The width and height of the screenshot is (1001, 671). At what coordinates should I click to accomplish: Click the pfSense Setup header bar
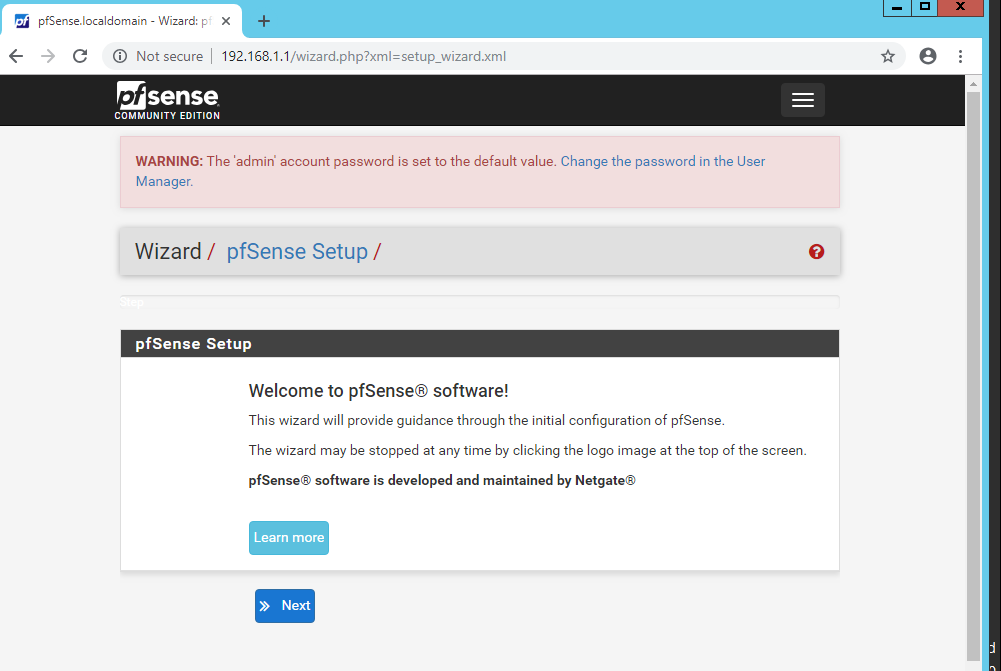pos(478,343)
